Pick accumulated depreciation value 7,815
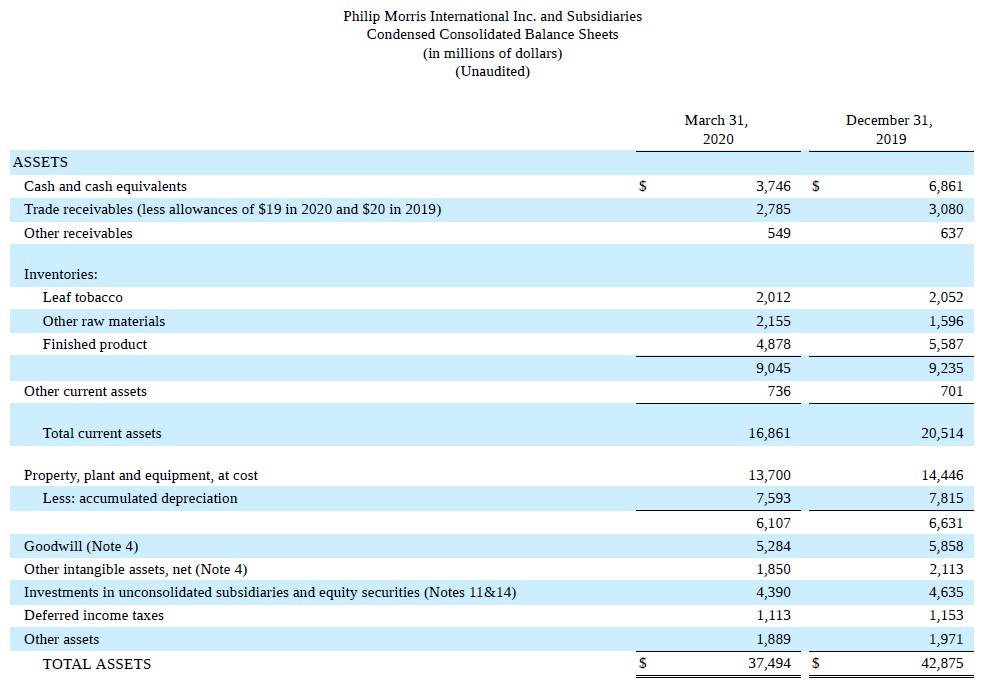This screenshot has width=985, height=686. 946,499
